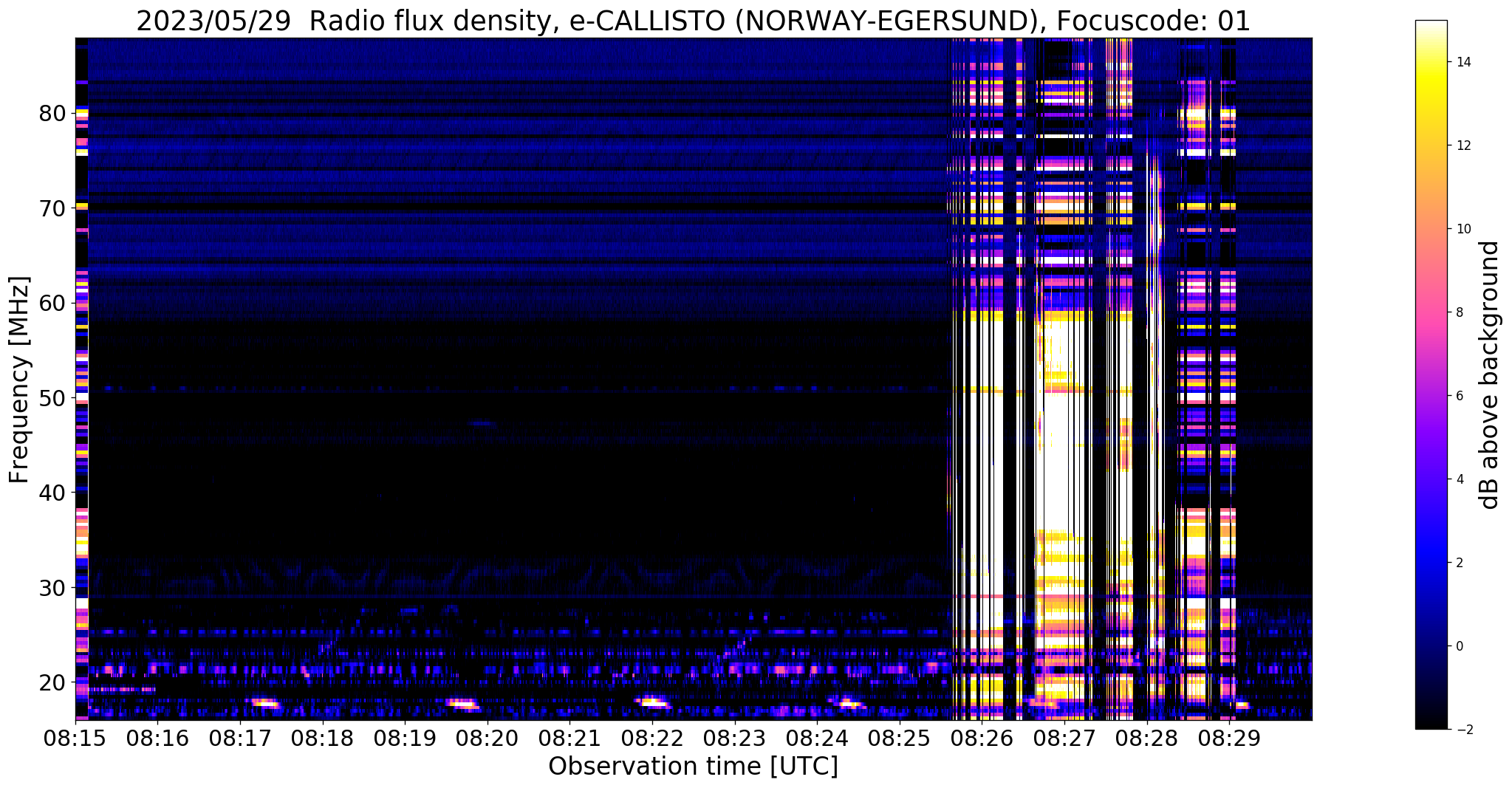Click the 08:21 time tick label
This screenshot has width=1512, height=788.
[x=569, y=739]
